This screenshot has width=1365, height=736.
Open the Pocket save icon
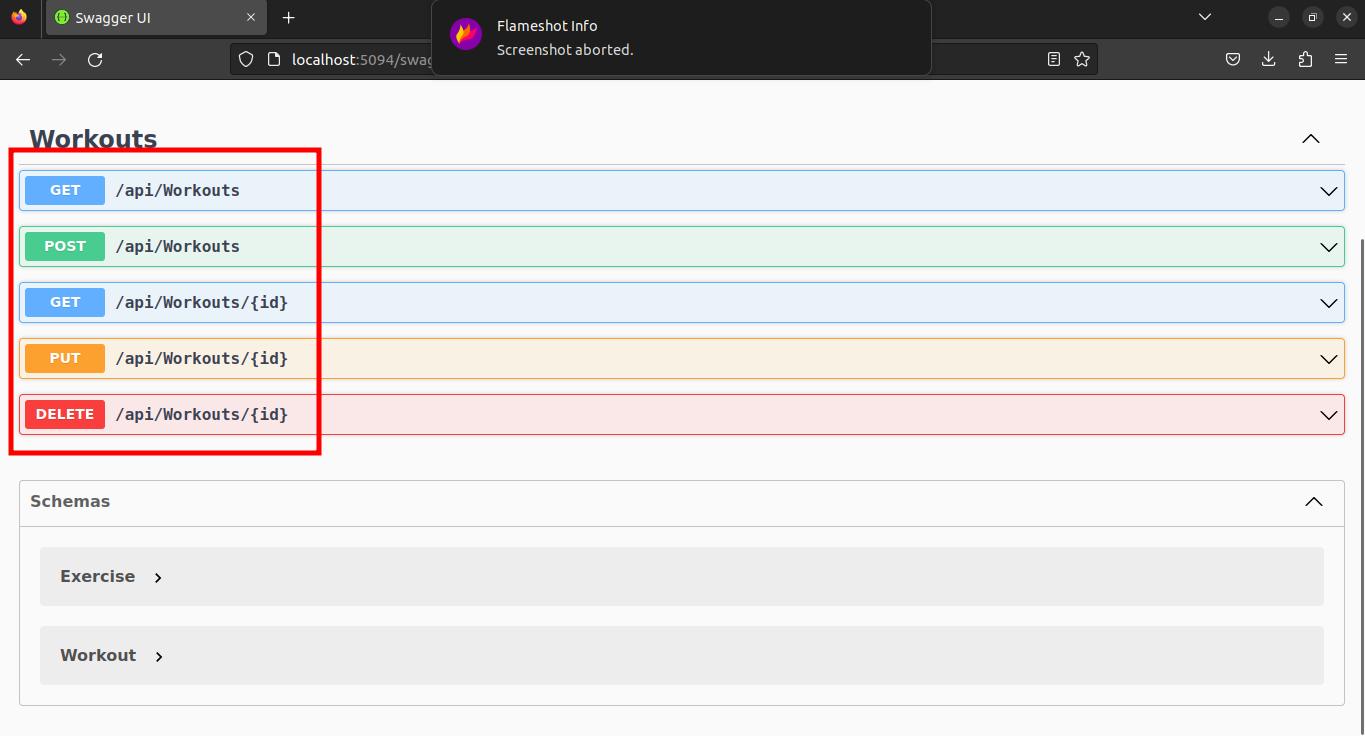(x=1233, y=60)
